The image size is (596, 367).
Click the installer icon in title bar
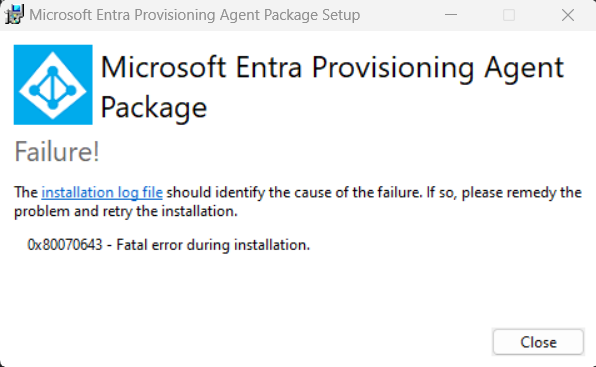[14, 15]
